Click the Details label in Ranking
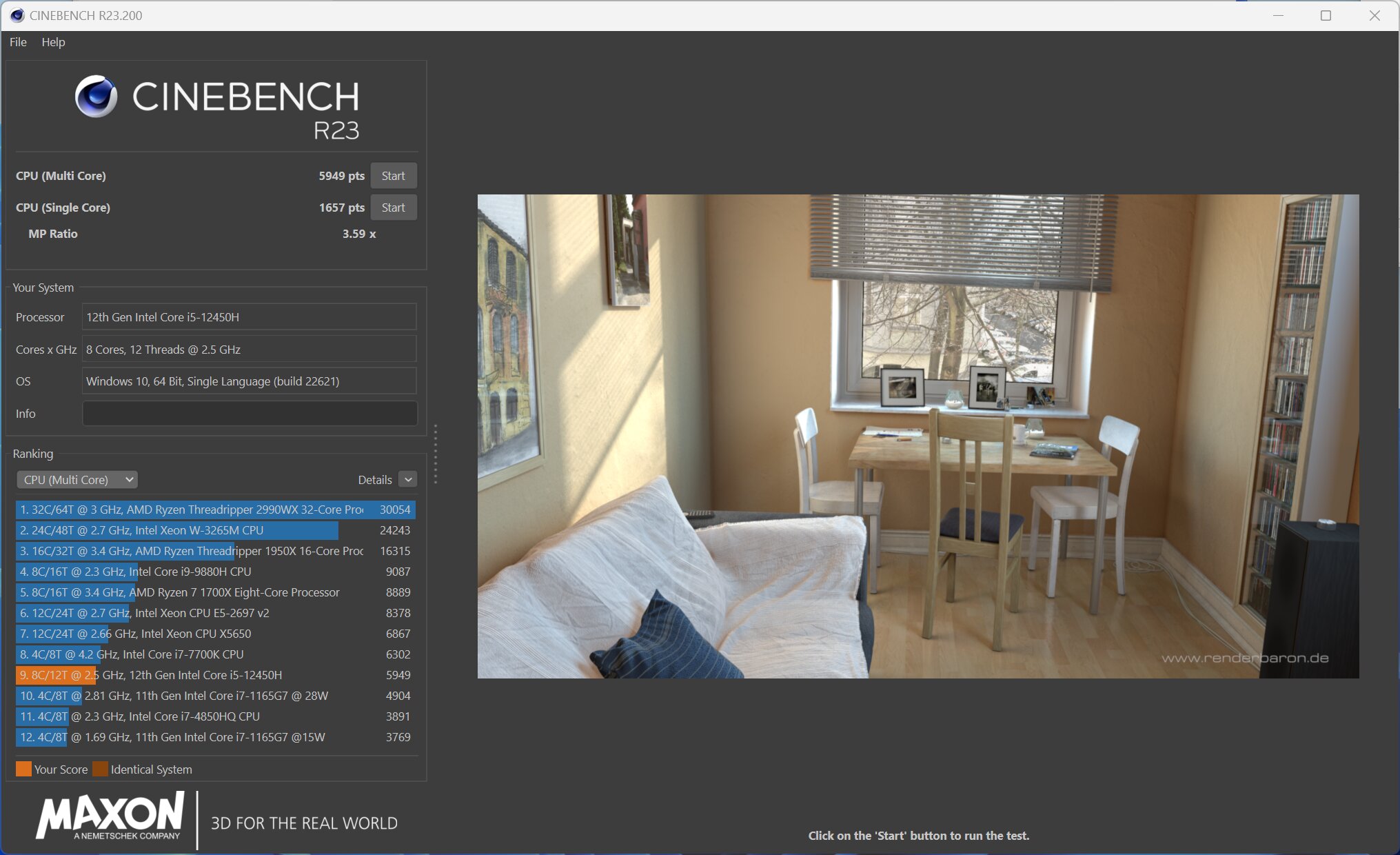The height and width of the screenshot is (855, 1400). (375, 480)
